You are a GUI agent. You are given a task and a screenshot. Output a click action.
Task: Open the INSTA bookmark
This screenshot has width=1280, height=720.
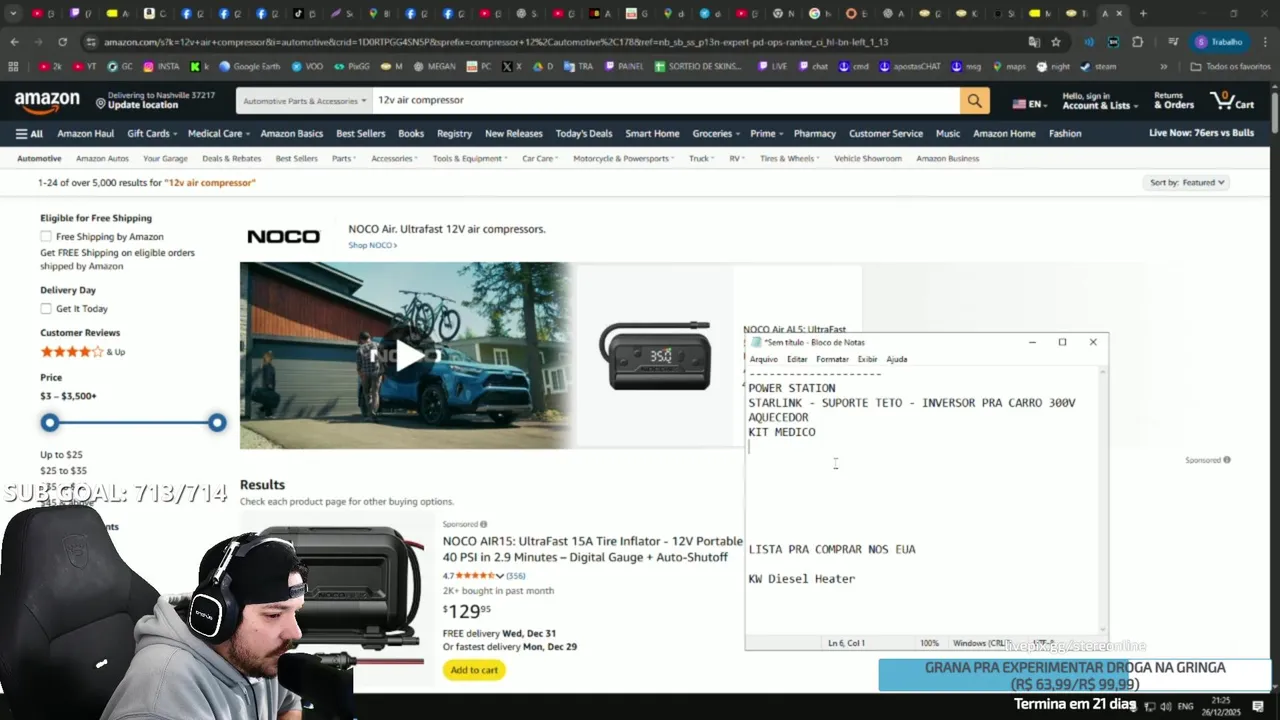[x=162, y=66]
